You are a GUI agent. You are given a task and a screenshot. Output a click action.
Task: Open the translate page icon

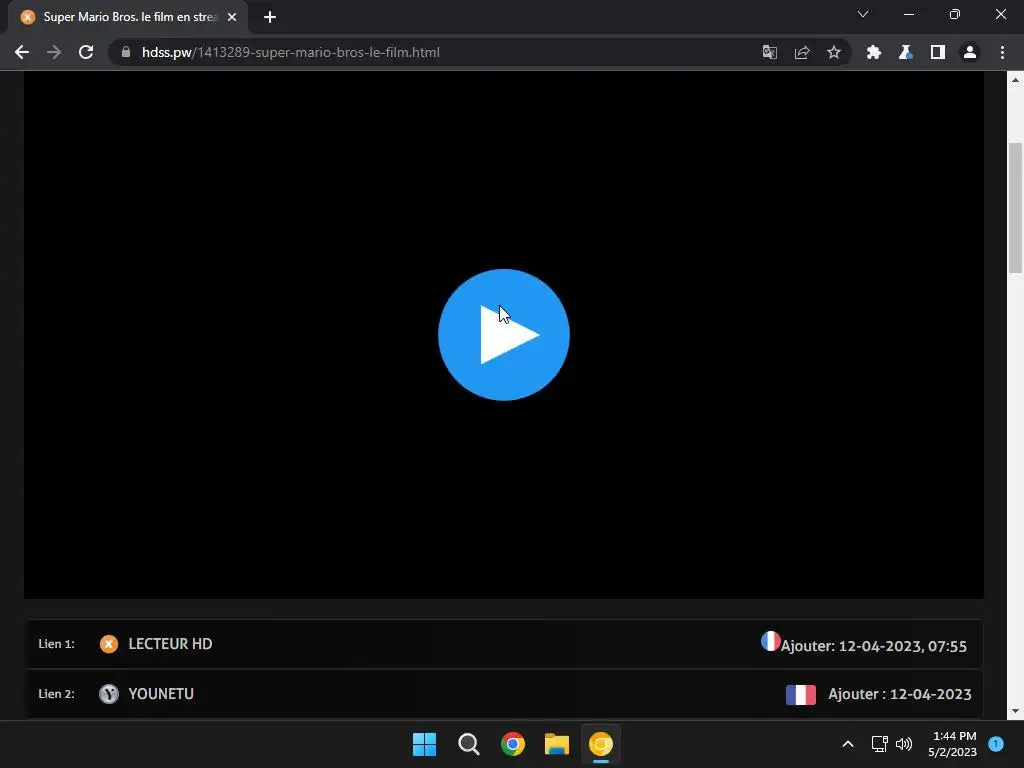770,52
